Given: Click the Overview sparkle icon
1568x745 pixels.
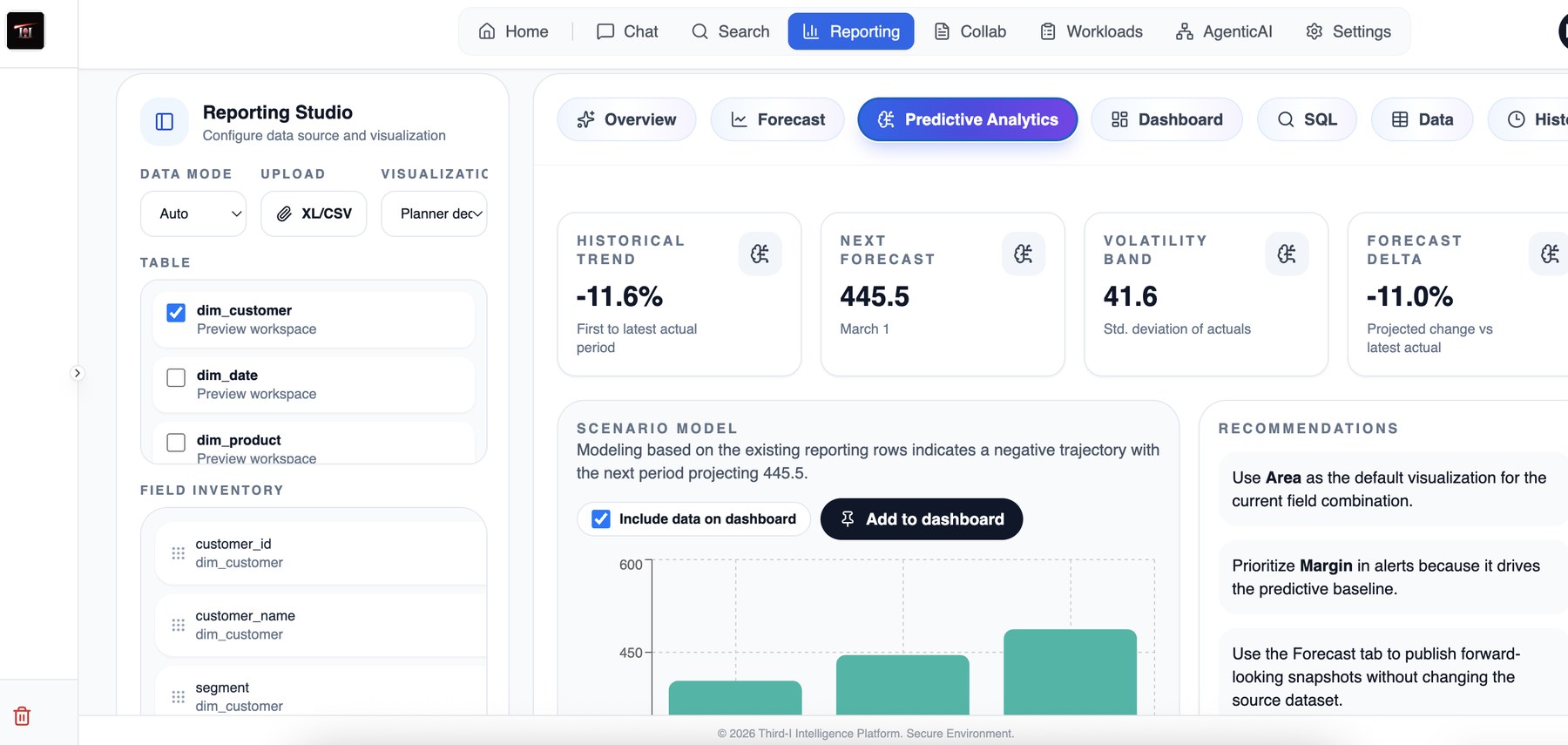Looking at the screenshot, I should point(586,119).
